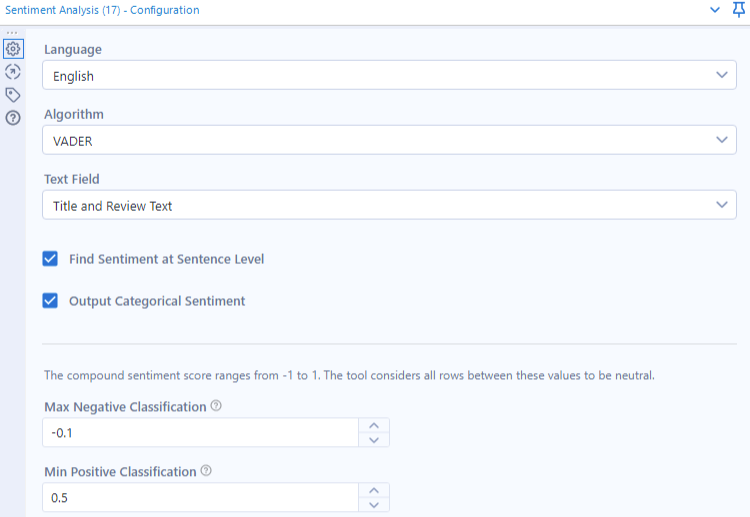Open the Annotation tag icon in sidebar
Image resolution: width=750 pixels, height=517 pixels.
pyautogui.click(x=13, y=95)
